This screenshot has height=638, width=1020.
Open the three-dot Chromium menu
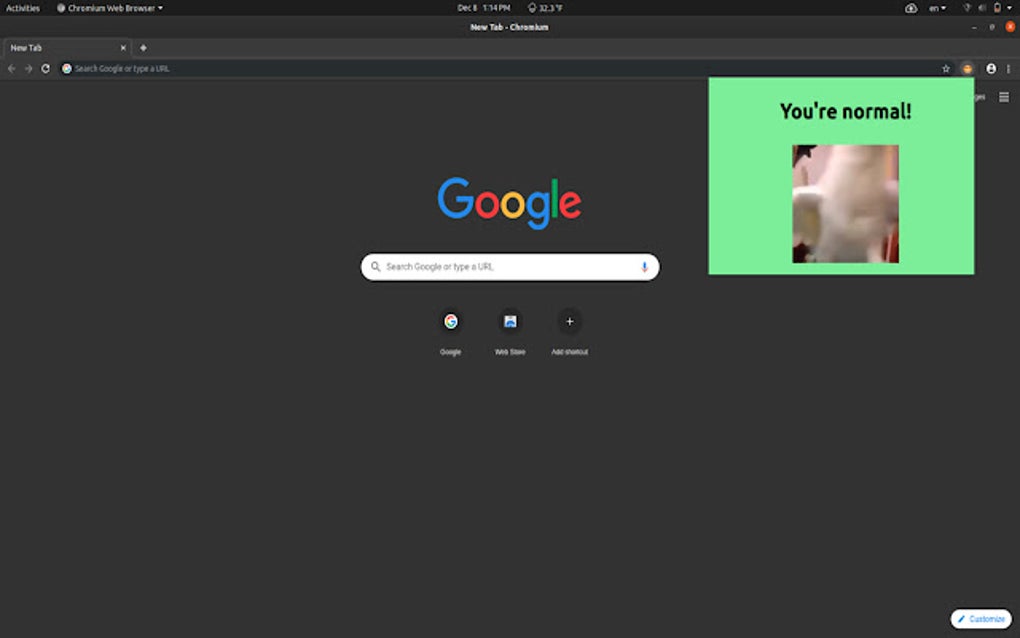1008,68
